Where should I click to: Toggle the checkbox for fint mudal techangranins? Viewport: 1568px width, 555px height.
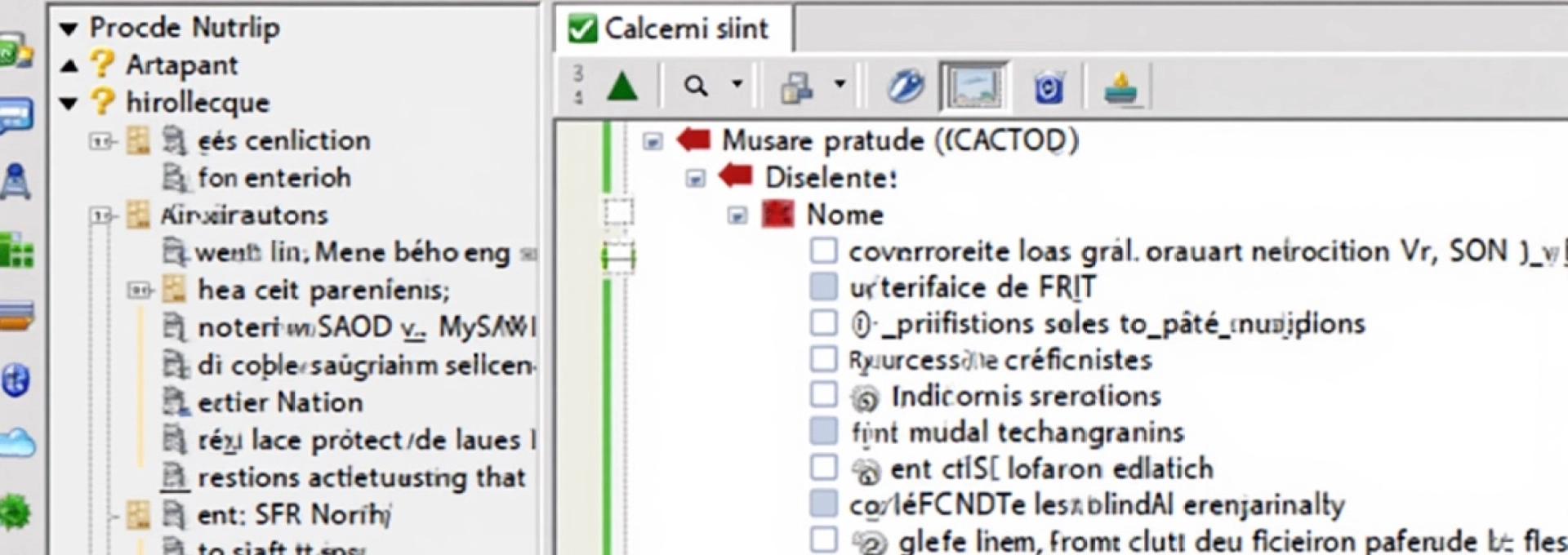tap(823, 431)
